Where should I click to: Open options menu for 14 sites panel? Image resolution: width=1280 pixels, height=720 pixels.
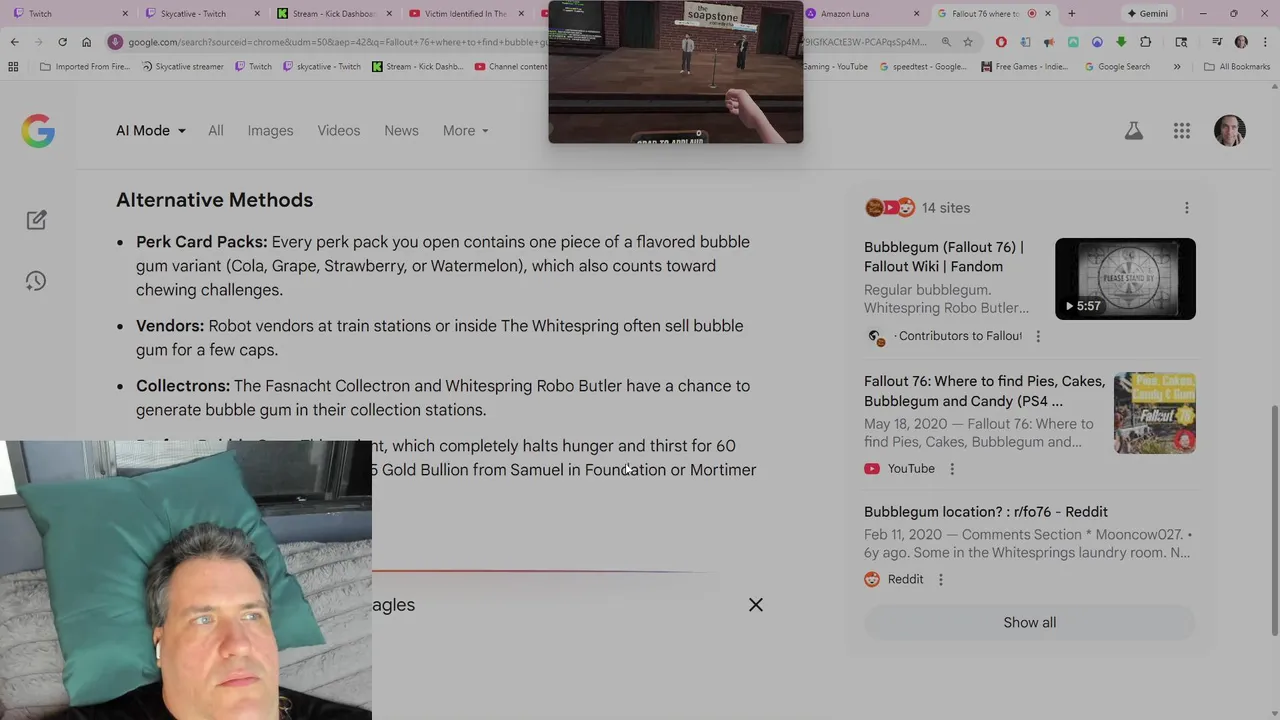(x=1187, y=208)
